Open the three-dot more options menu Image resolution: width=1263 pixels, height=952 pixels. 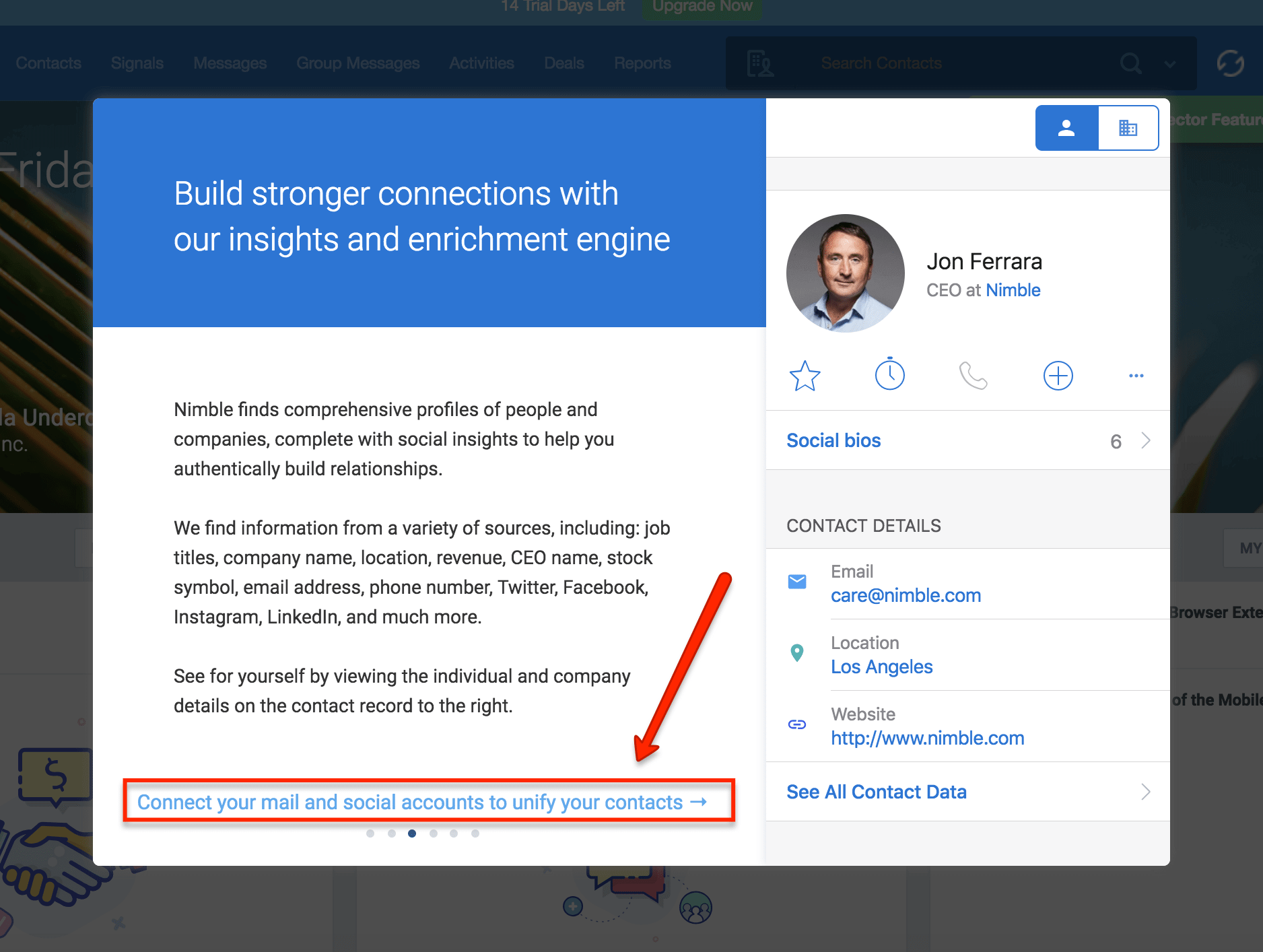[x=1136, y=376]
